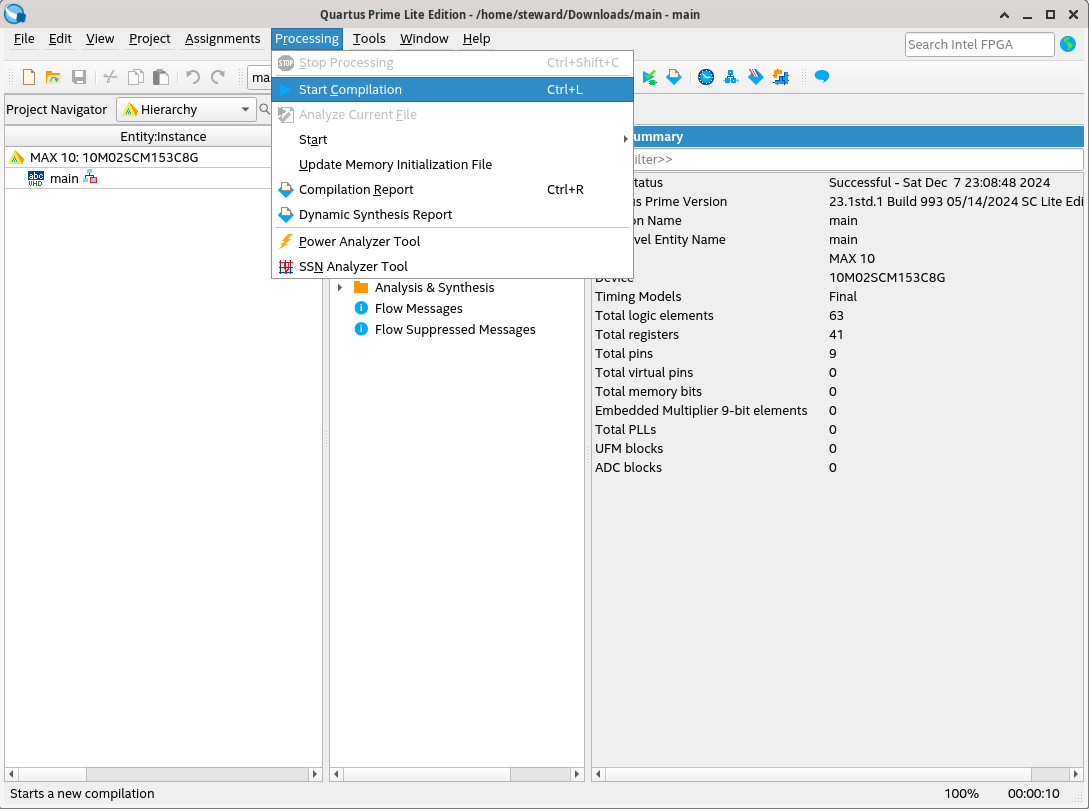Open the File menu
This screenshot has width=1089, height=809.
click(24, 39)
